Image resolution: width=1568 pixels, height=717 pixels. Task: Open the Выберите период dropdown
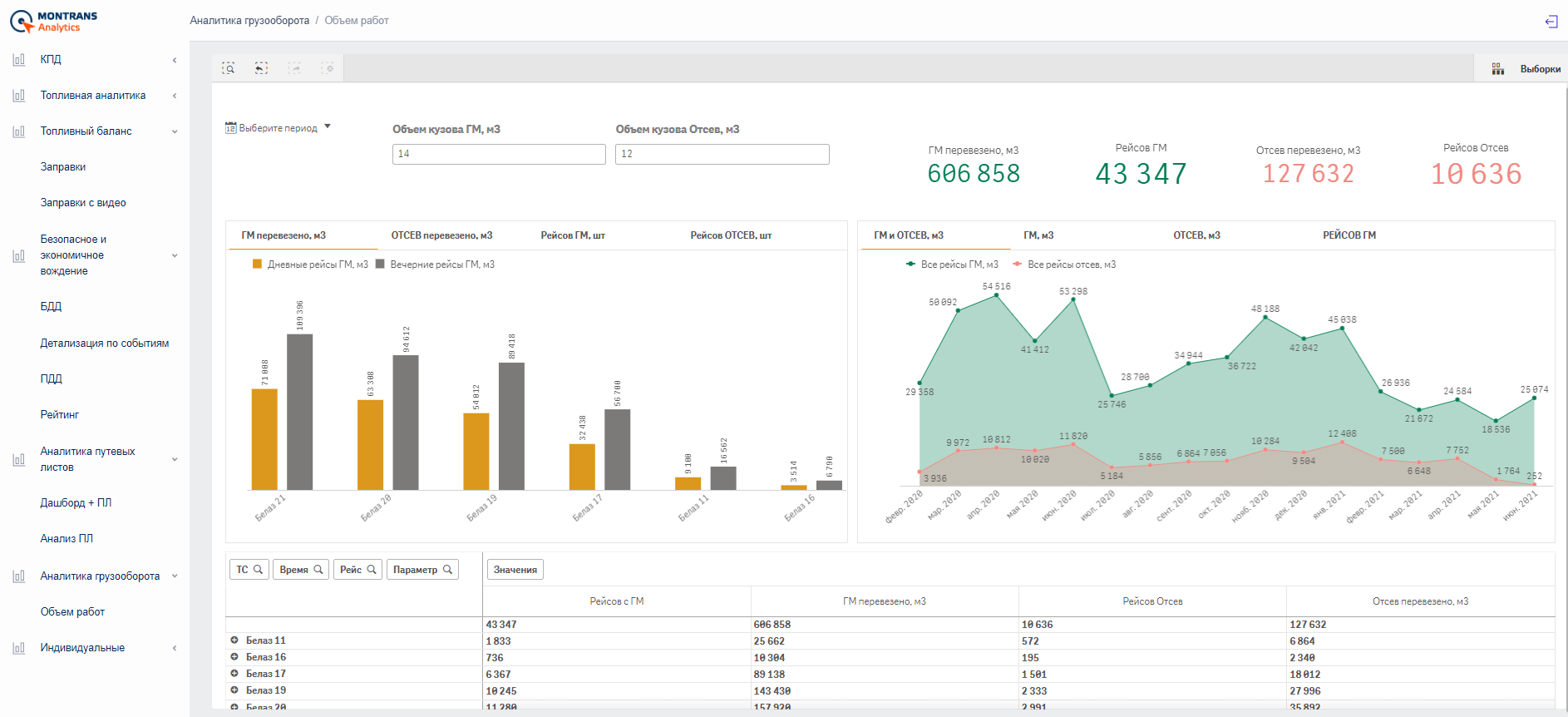279,128
